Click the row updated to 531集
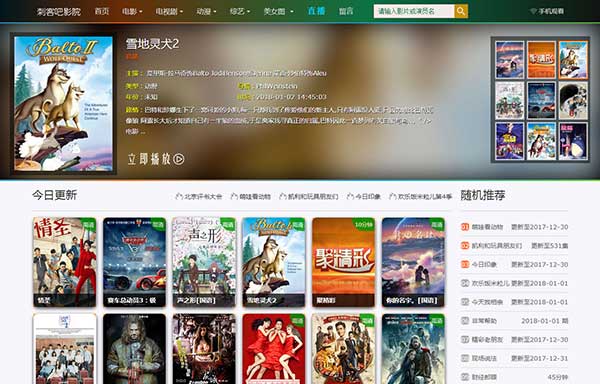 (x=514, y=246)
